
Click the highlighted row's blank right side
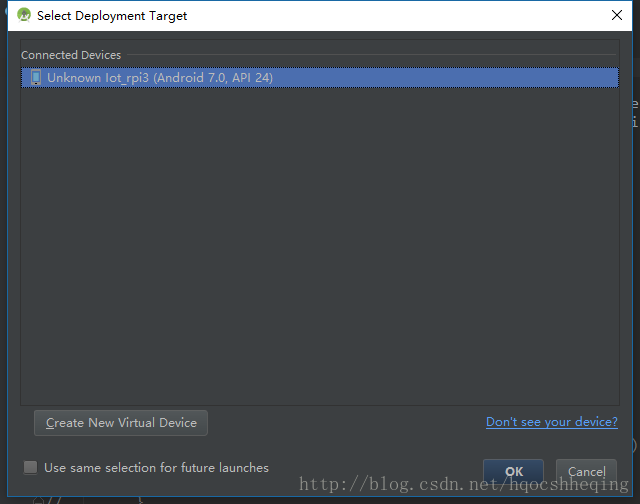pyautogui.click(x=445, y=78)
